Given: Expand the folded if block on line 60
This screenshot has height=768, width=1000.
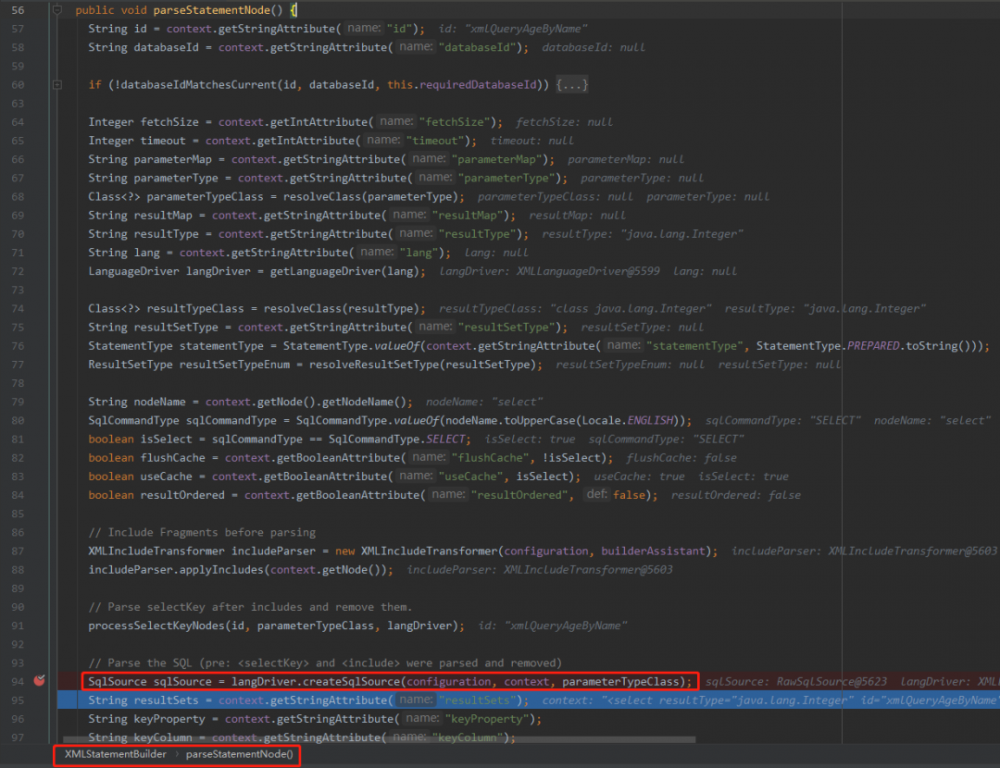Looking at the screenshot, I should pos(57,85).
